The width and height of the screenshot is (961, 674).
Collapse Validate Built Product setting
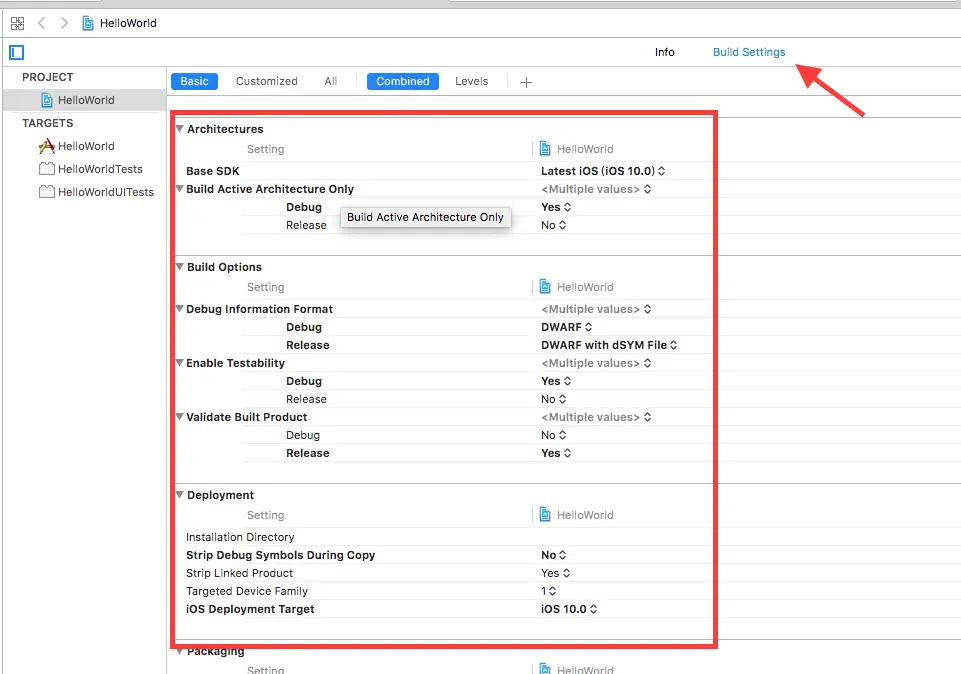(x=180, y=417)
